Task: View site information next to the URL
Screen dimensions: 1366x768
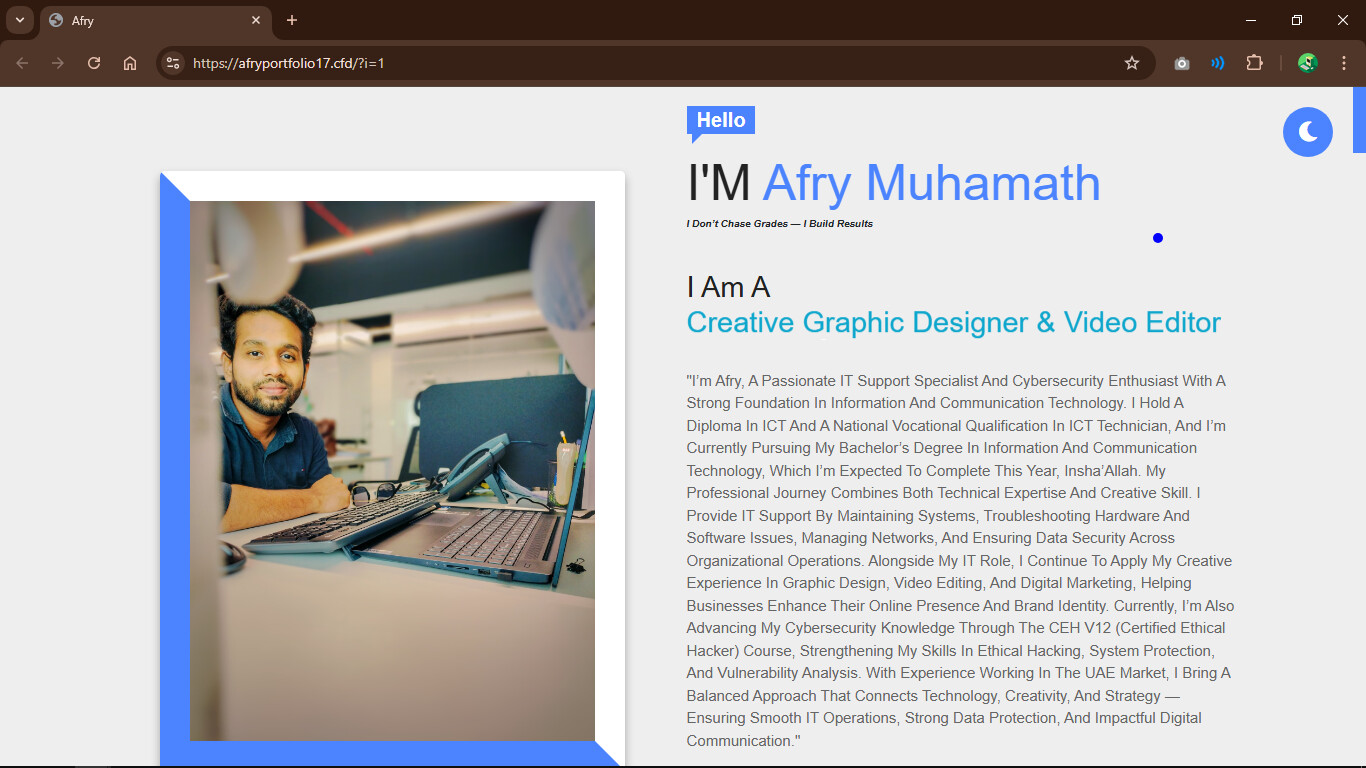Action: pyautogui.click(x=173, y=63)
